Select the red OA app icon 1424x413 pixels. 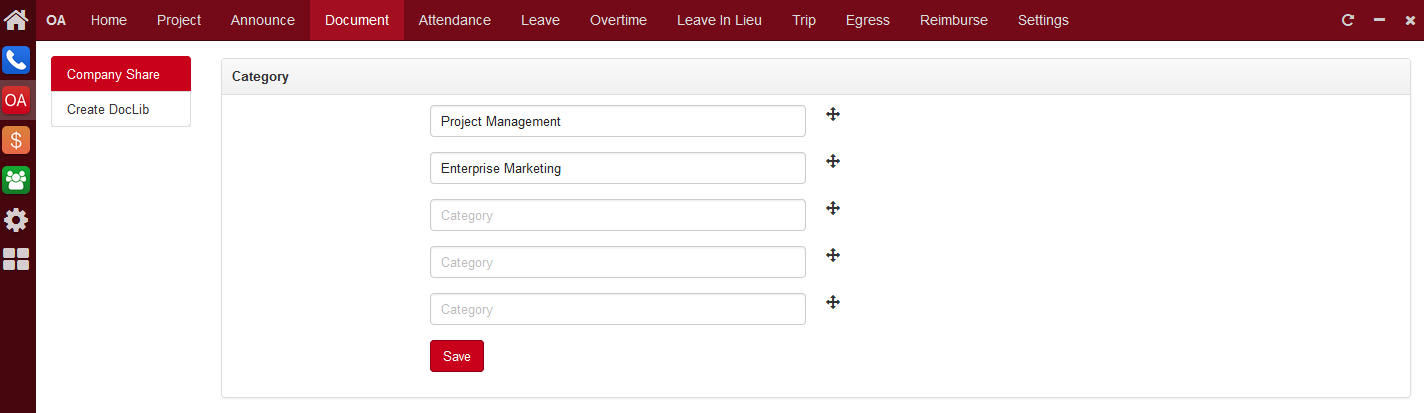coord(16,100)
